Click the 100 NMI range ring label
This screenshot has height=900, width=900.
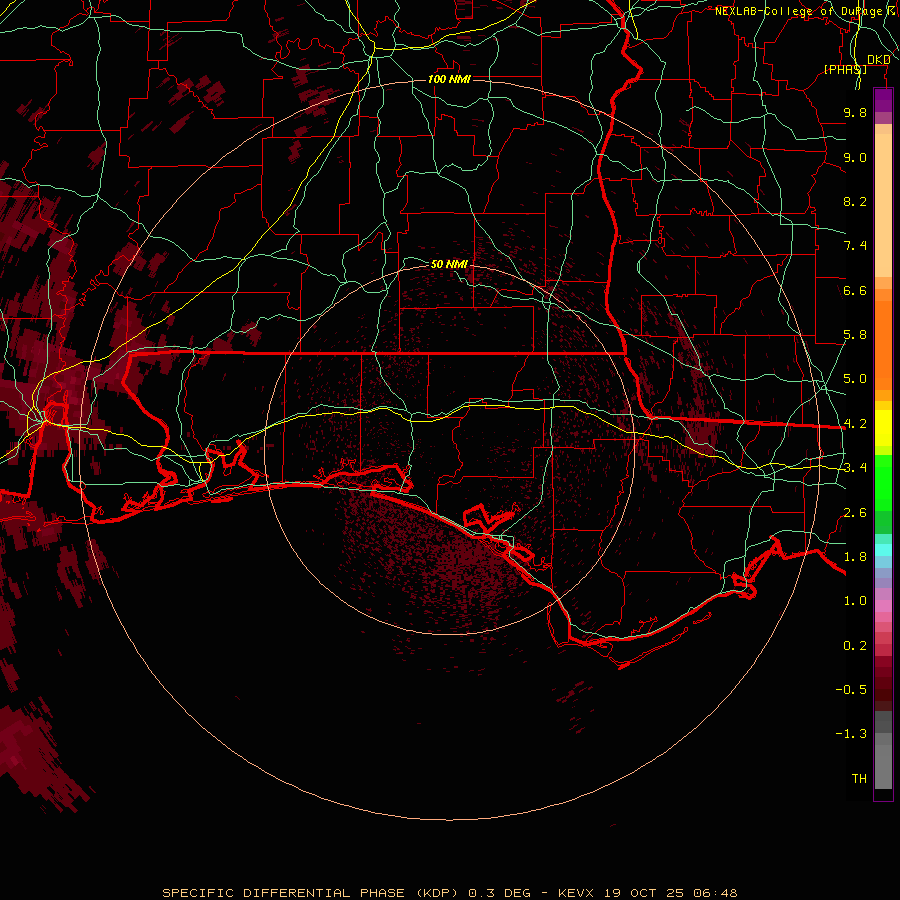(449, 79)
